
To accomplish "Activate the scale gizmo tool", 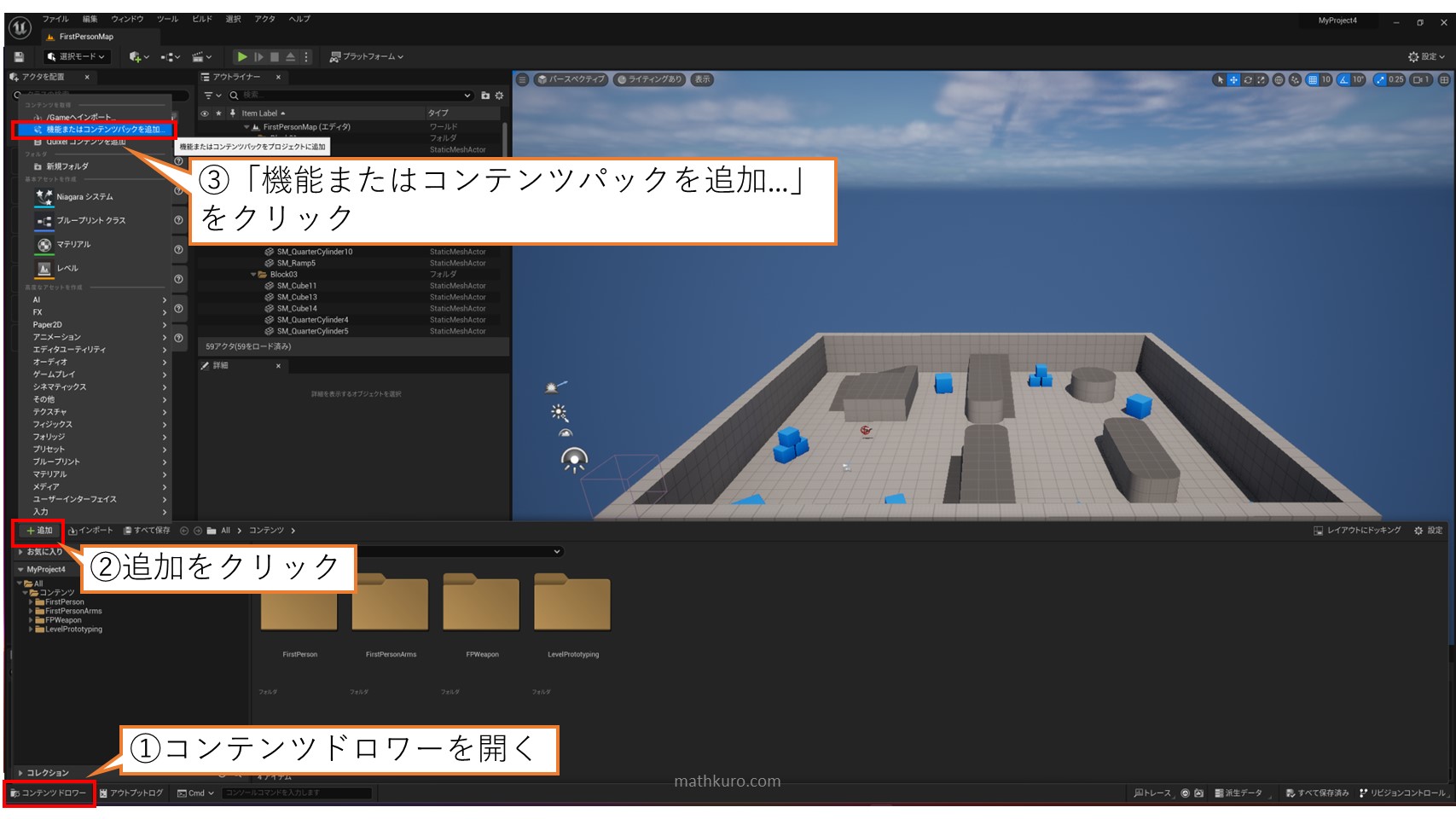I will (x=1262, y=79).
